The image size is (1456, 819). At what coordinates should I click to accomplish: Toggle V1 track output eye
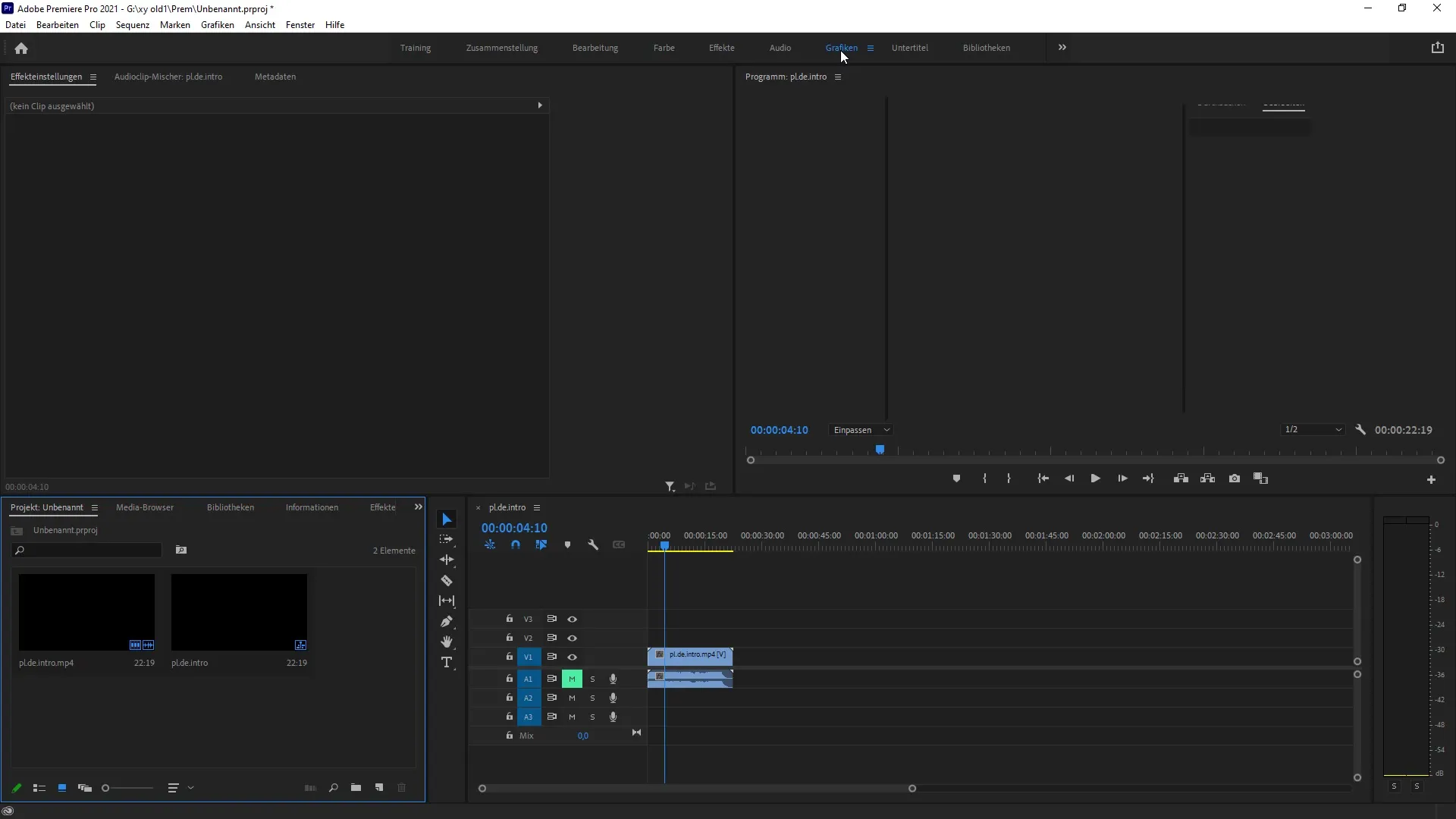(573, 657)
